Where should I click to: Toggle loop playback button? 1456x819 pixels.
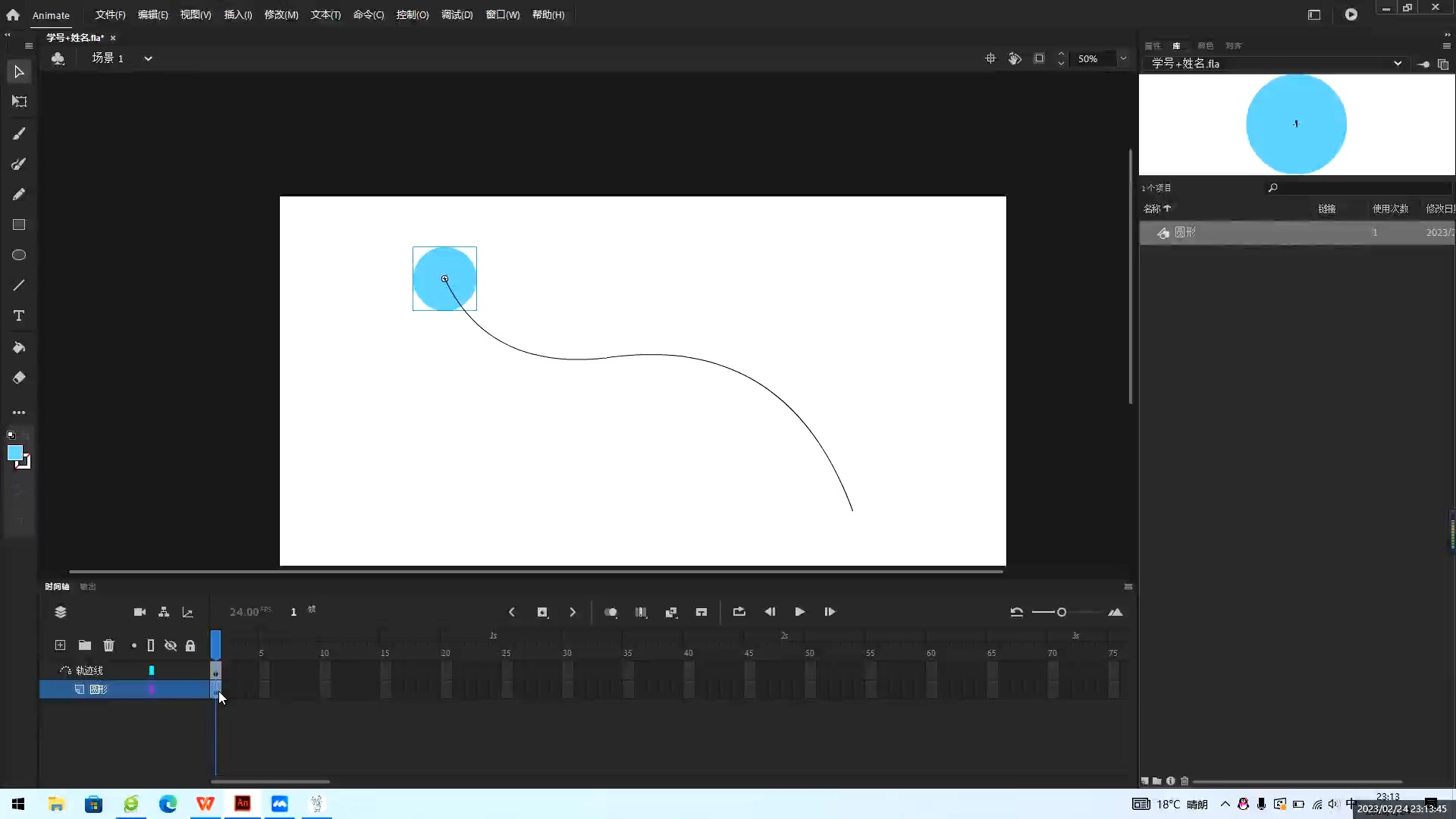739,612
